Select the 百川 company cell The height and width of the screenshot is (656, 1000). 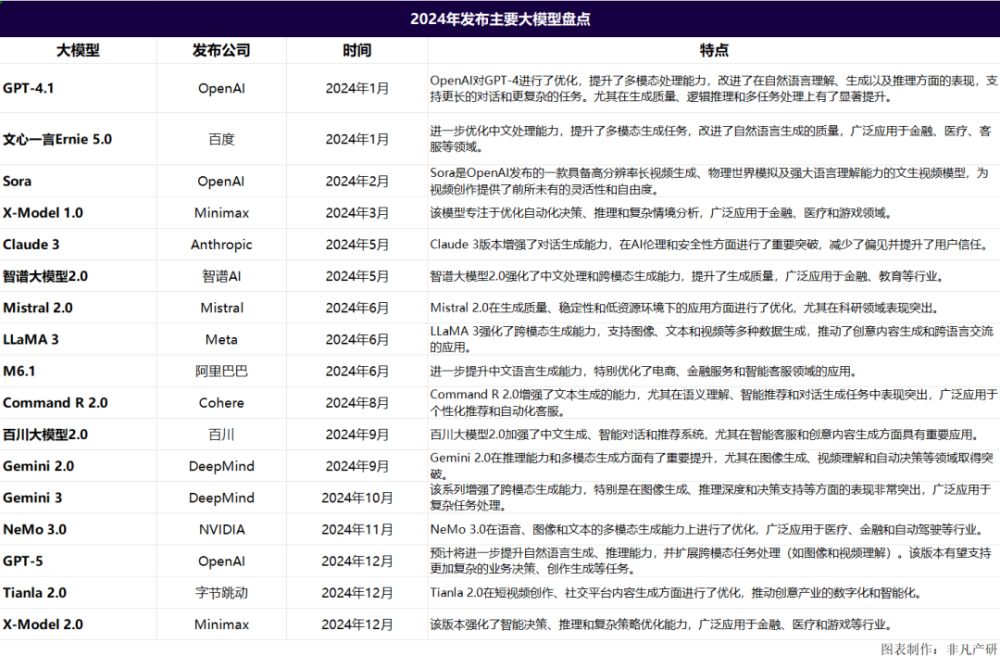[x=221, y=435]
